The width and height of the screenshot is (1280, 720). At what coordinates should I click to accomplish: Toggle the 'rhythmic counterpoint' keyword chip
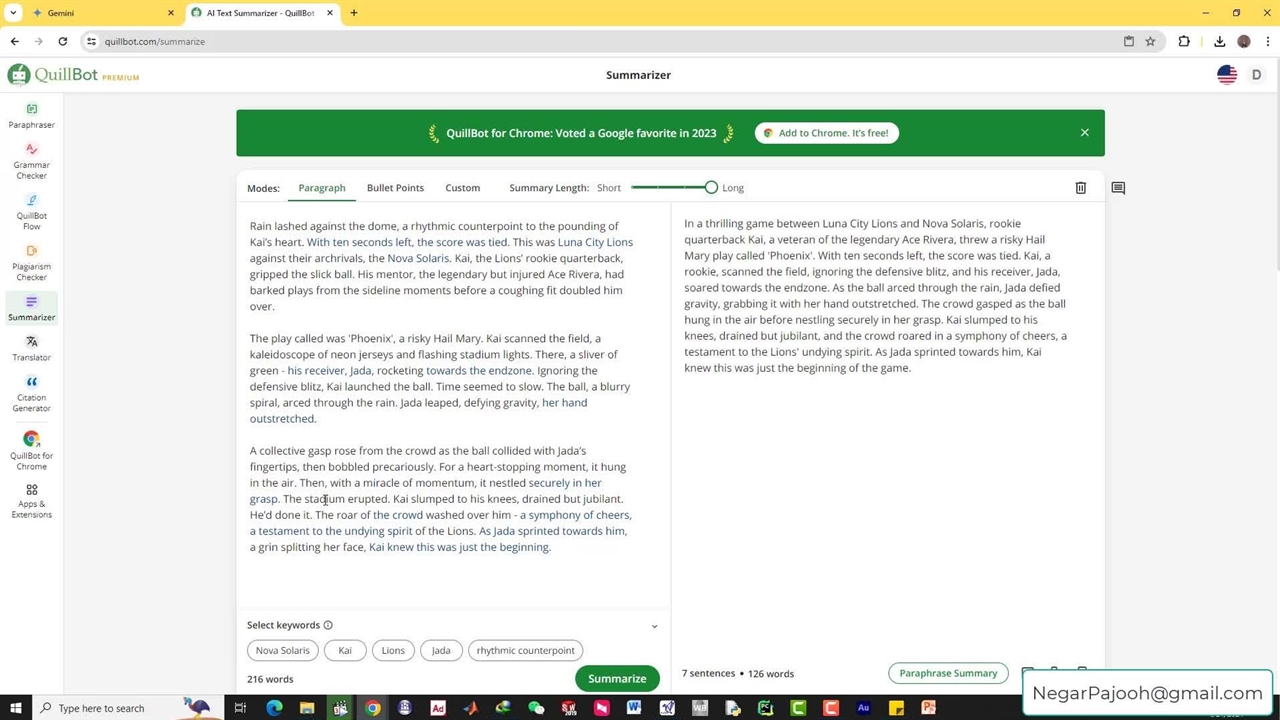point(525,650)
